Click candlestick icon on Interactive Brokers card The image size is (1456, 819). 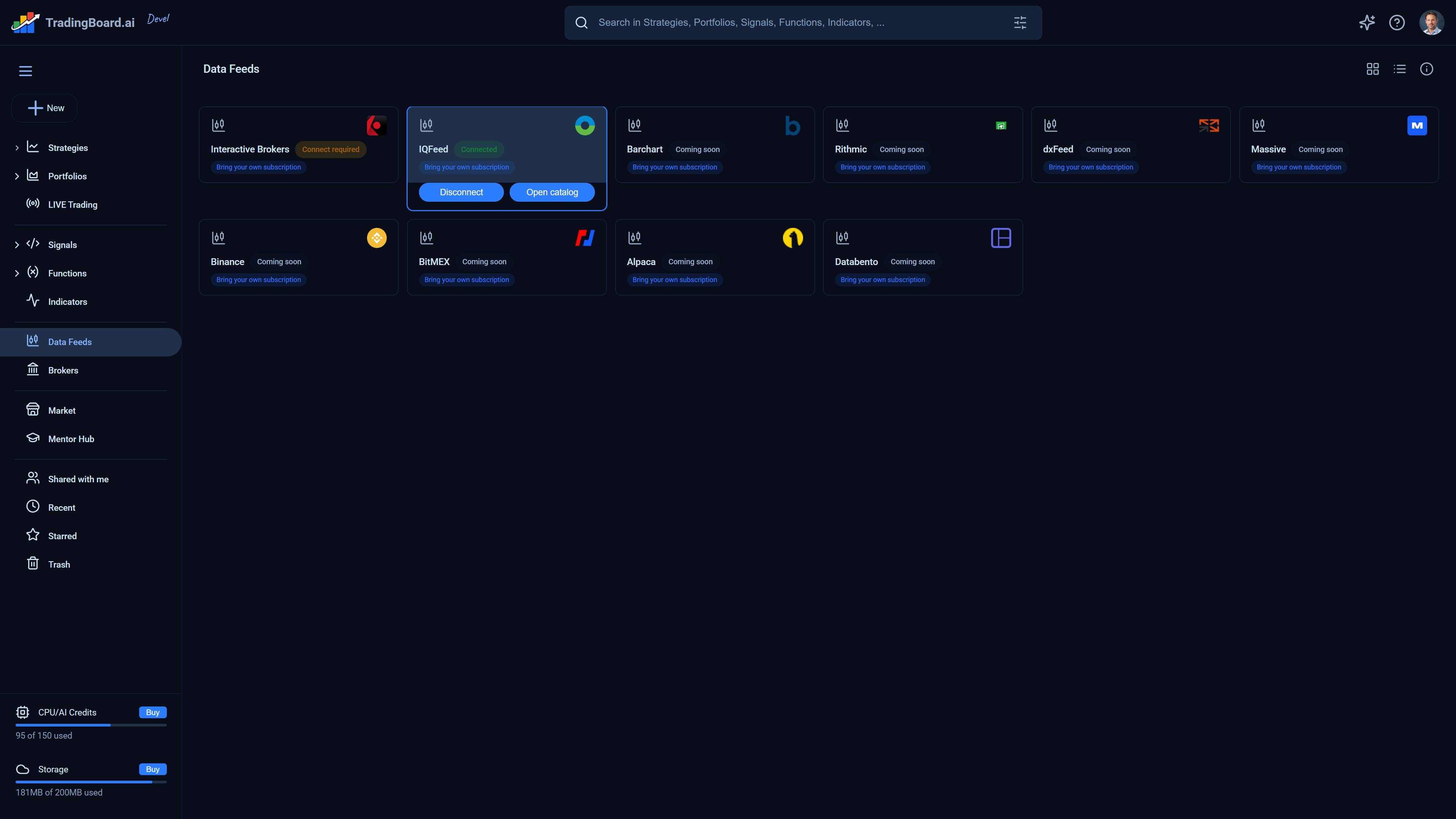pyautogui.click(x=218, y=125)
